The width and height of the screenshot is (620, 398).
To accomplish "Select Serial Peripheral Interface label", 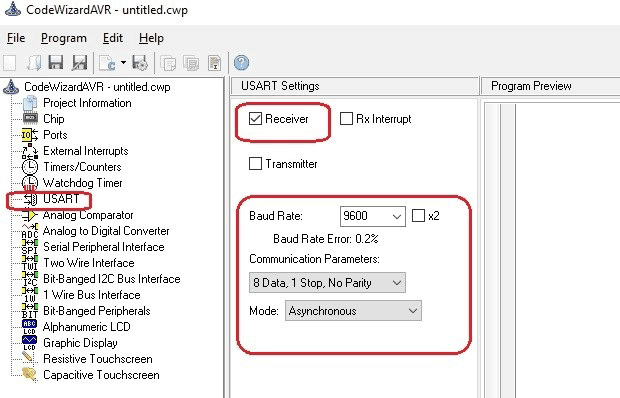I will point(104,247).
